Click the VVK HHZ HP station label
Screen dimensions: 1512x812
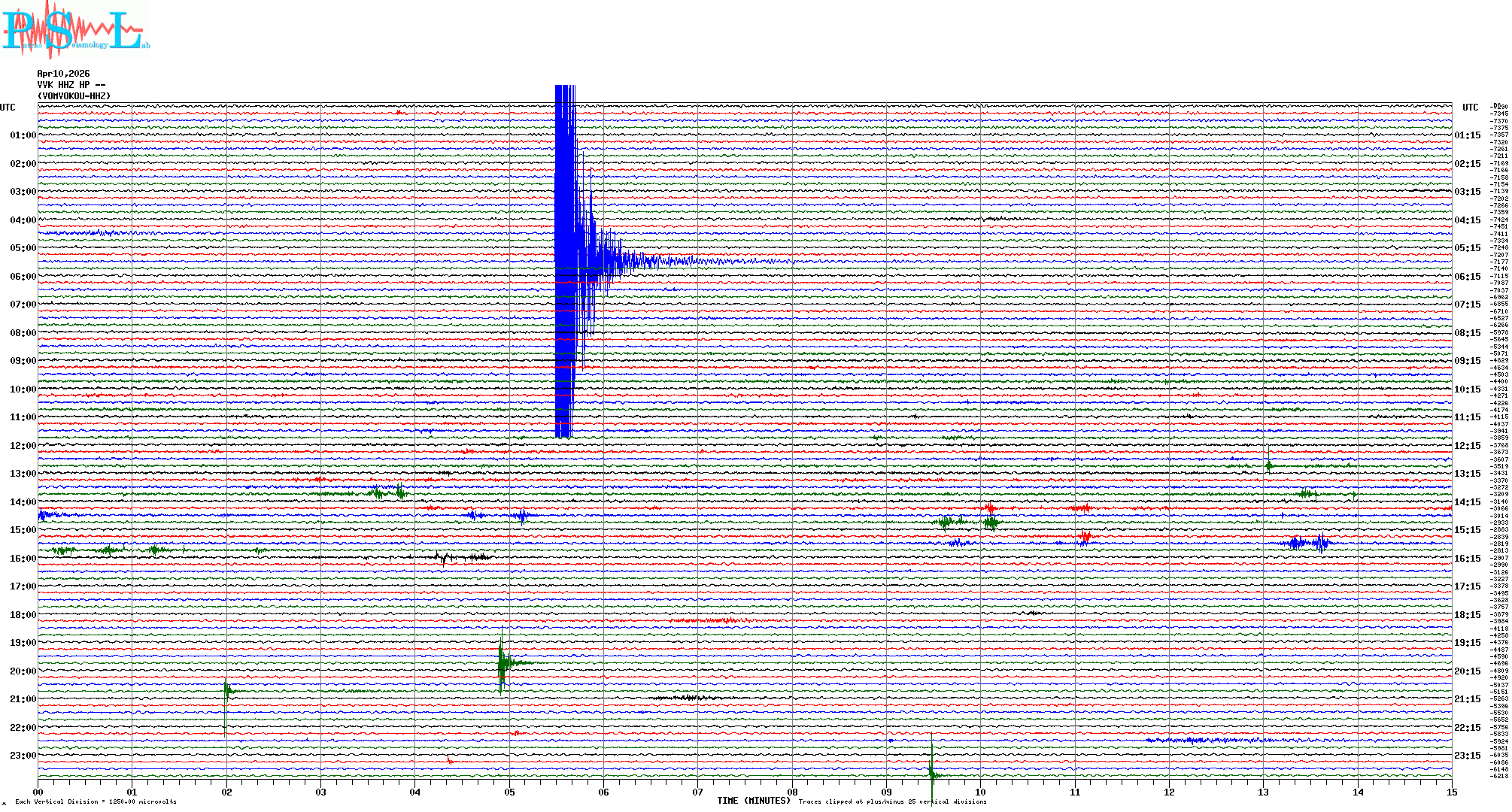coord(71,85)
